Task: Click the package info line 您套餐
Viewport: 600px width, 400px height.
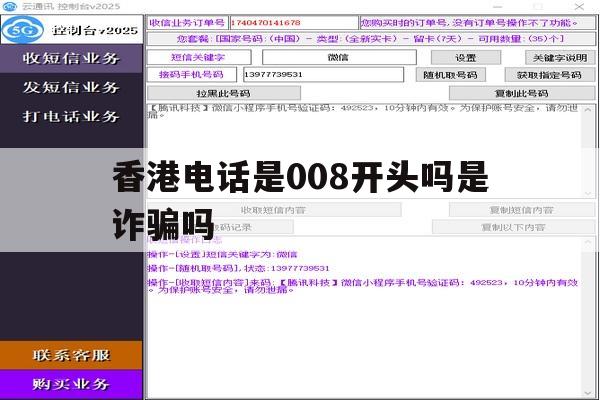Action: coord(371,39)
